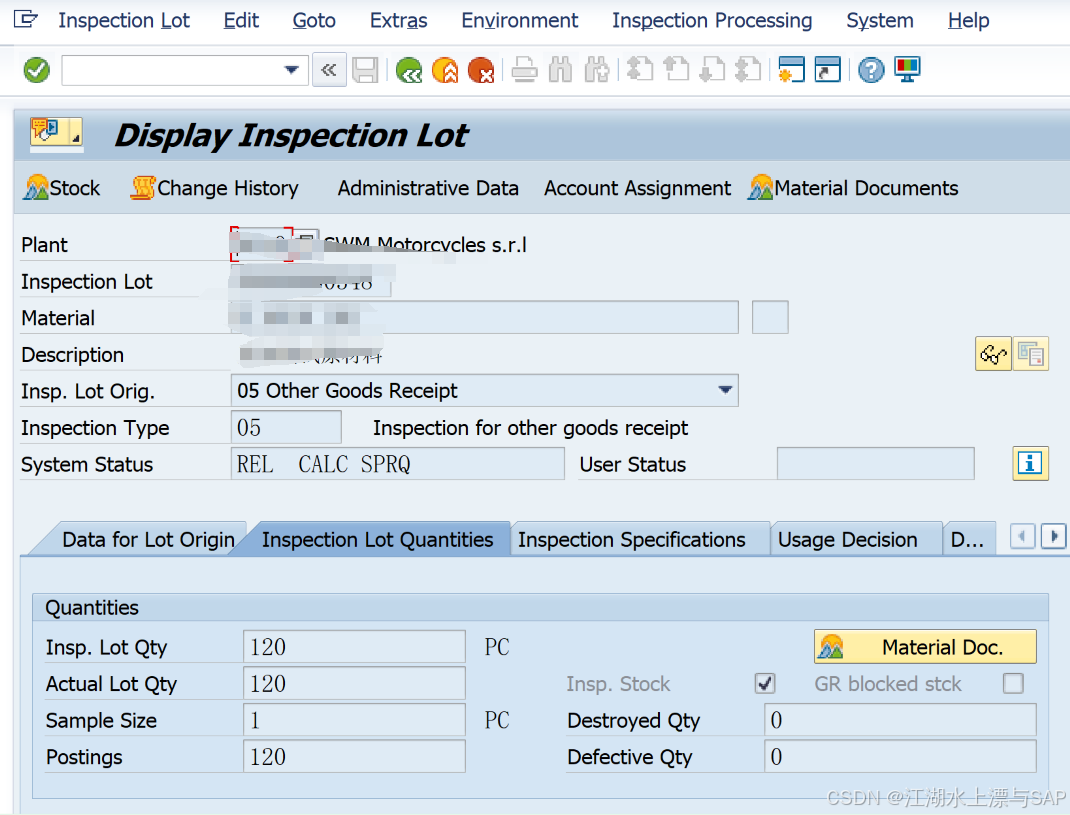Click the Account Assignment button
This screenshot has height=815, width=1070.
[637, 188]
